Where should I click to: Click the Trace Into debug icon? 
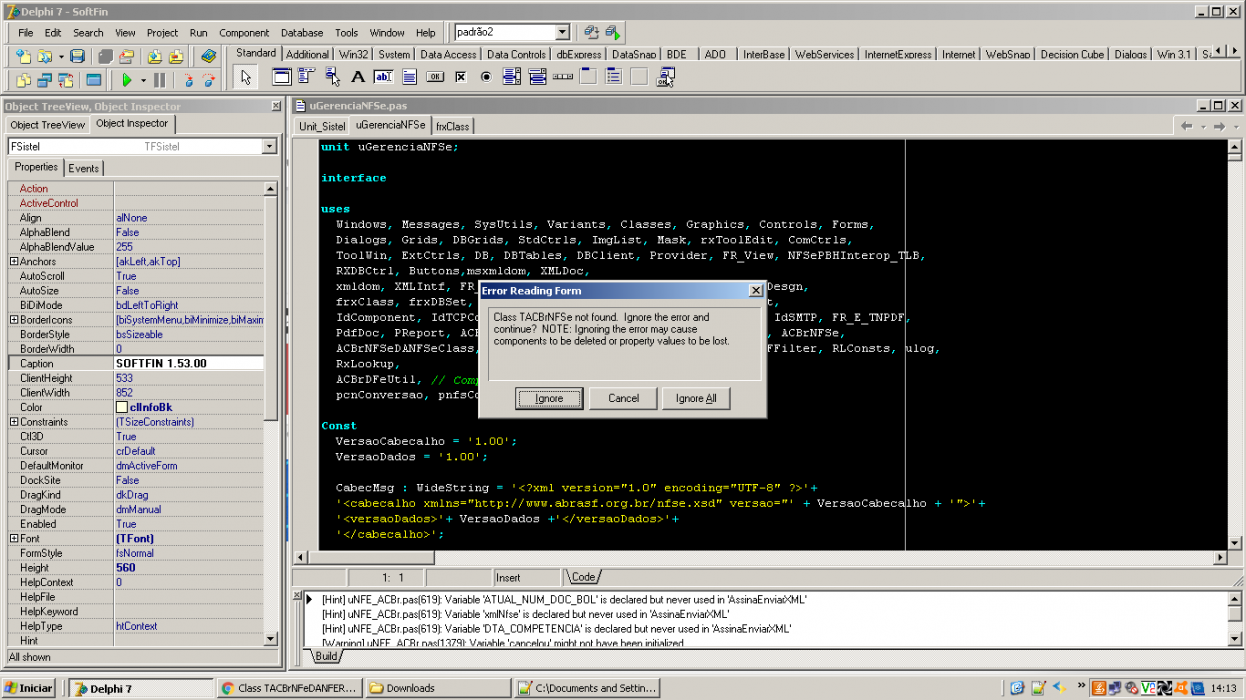pyautogui.click(x=187, y=79)
